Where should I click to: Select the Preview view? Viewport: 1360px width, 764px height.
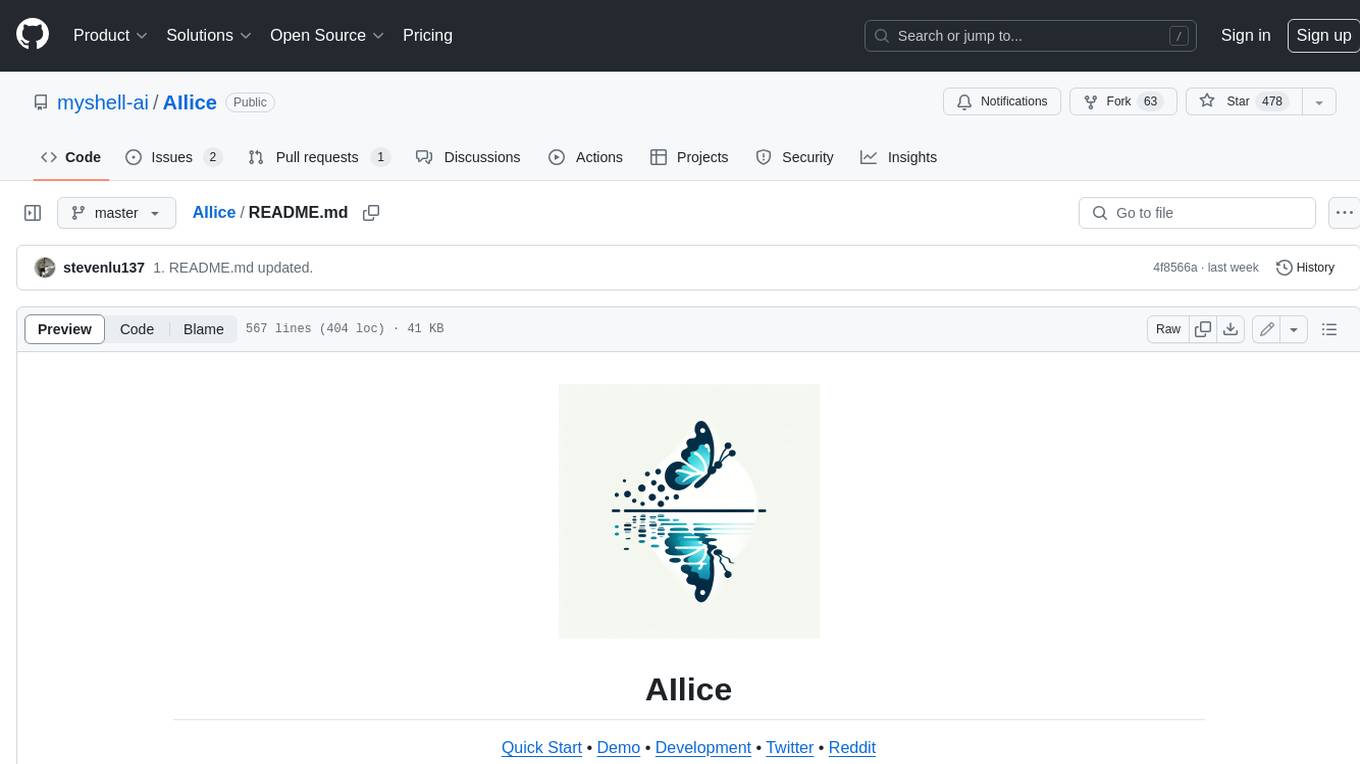pyautogui.click(x=65, y=329)
